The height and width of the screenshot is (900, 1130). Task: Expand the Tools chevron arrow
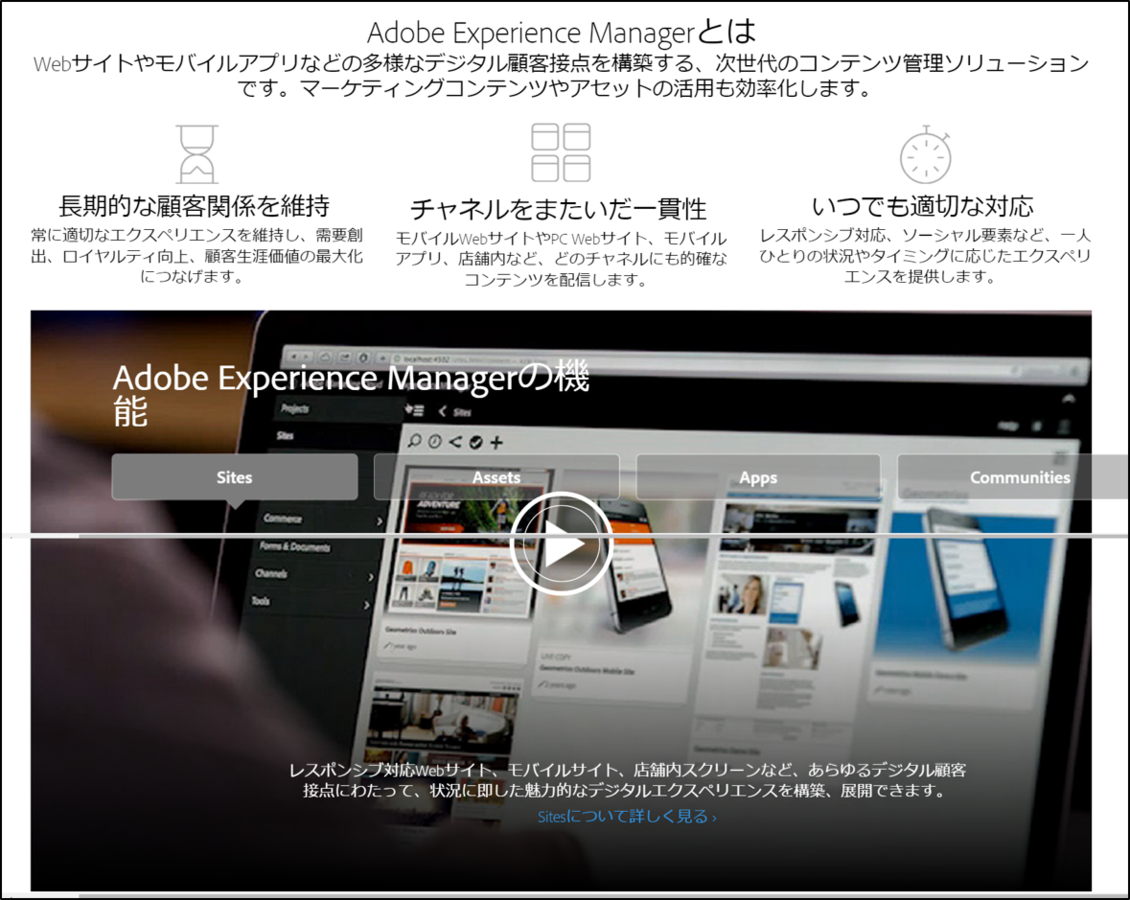[366, 605]
